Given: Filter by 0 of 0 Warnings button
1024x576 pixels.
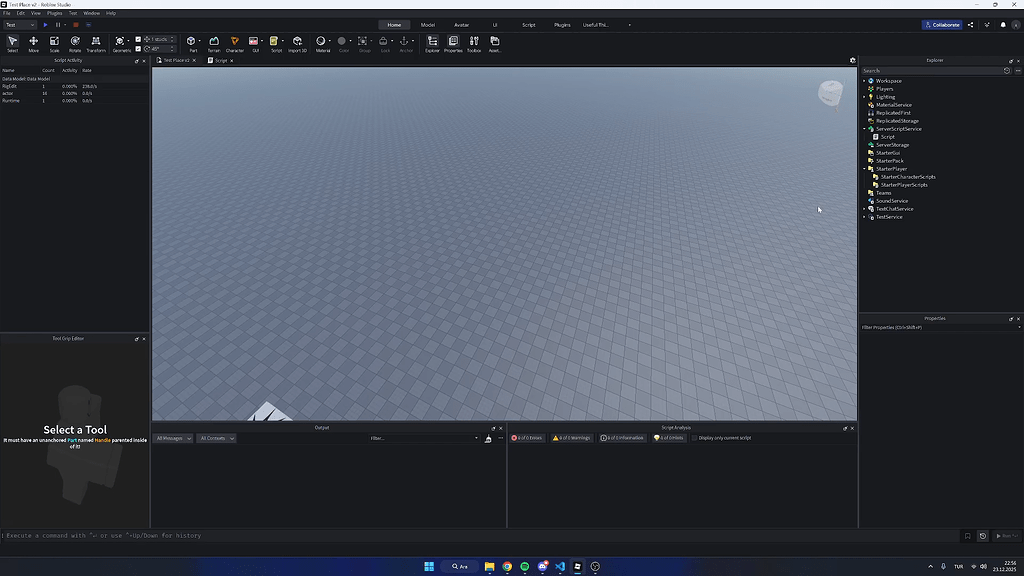Looking at the screenshot, I should coord(571,438).
